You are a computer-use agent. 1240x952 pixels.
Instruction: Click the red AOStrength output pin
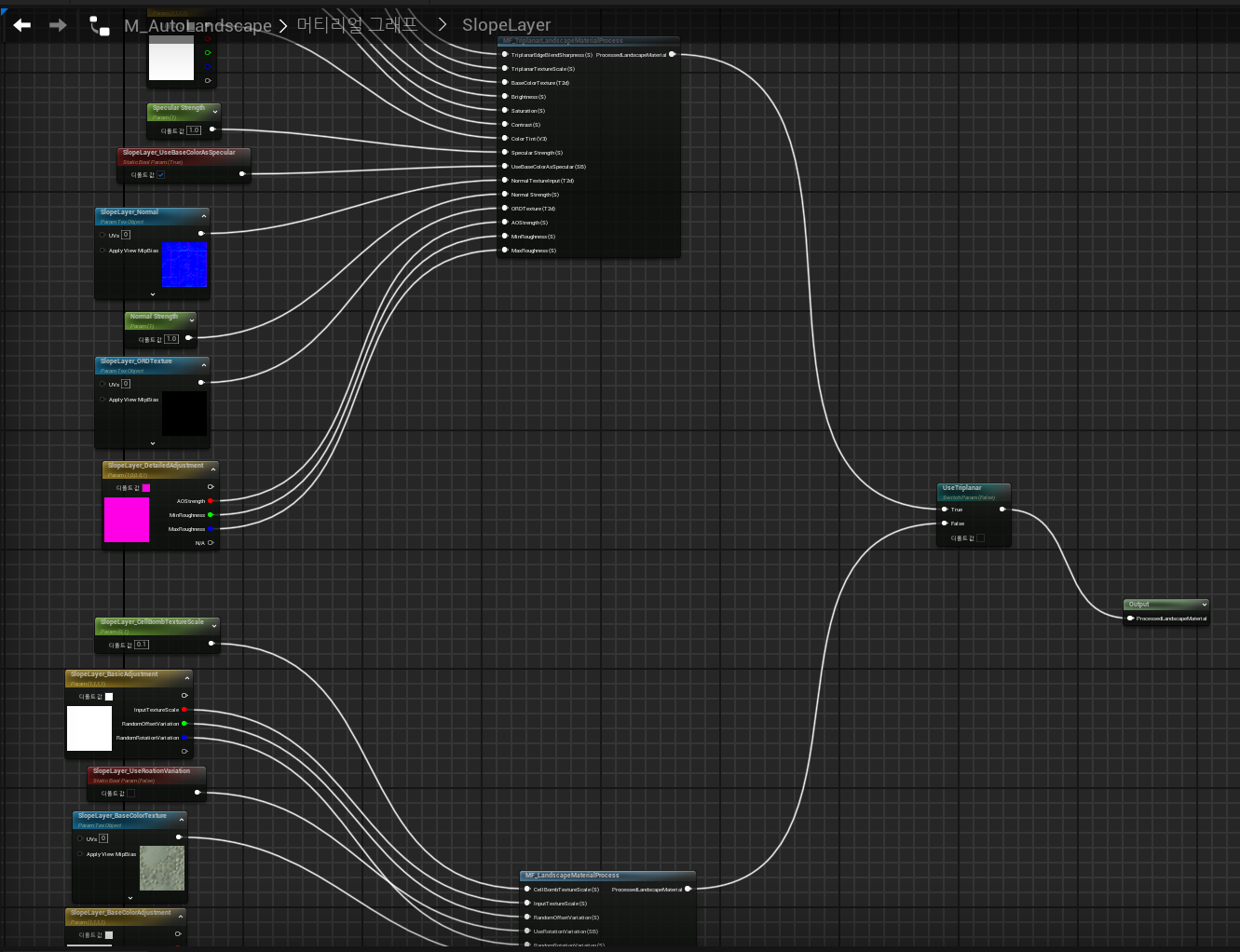(211, 501)
